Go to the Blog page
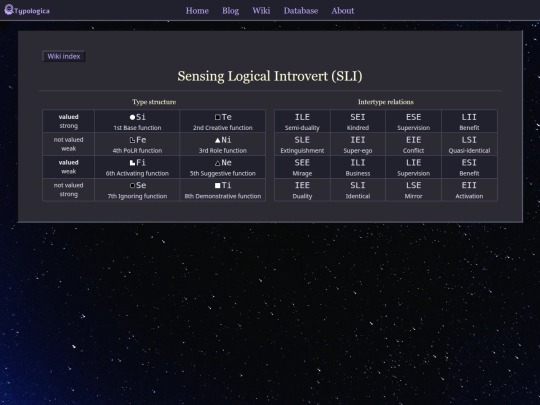540x405 pixels. point(230,11)
